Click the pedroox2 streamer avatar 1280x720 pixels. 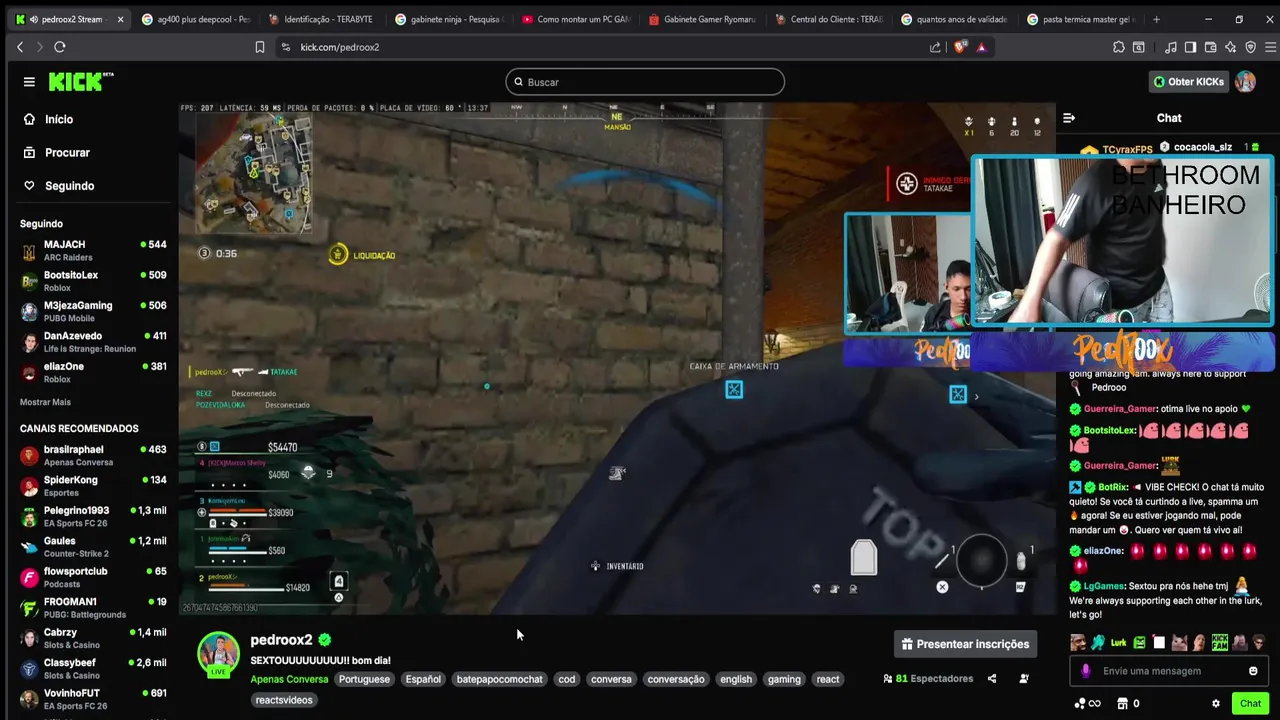click(x=218, y=654)
